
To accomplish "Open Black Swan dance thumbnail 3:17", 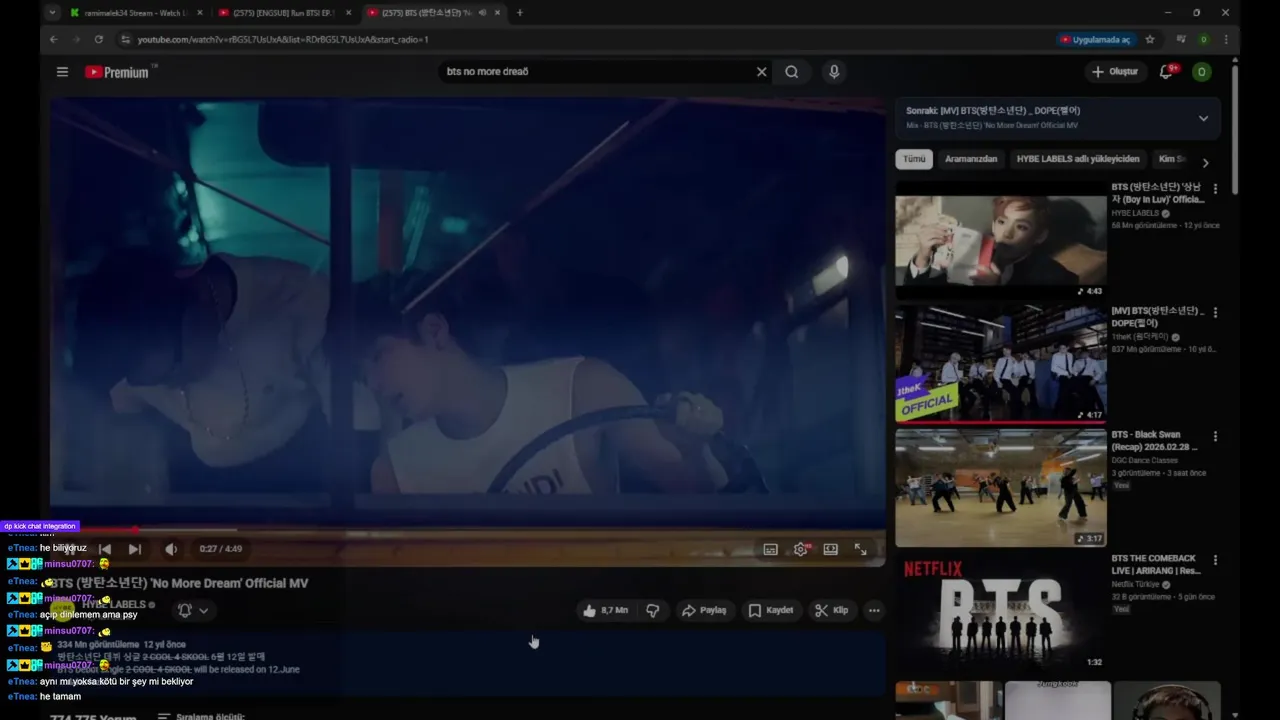I will [x=1001, y=488].
